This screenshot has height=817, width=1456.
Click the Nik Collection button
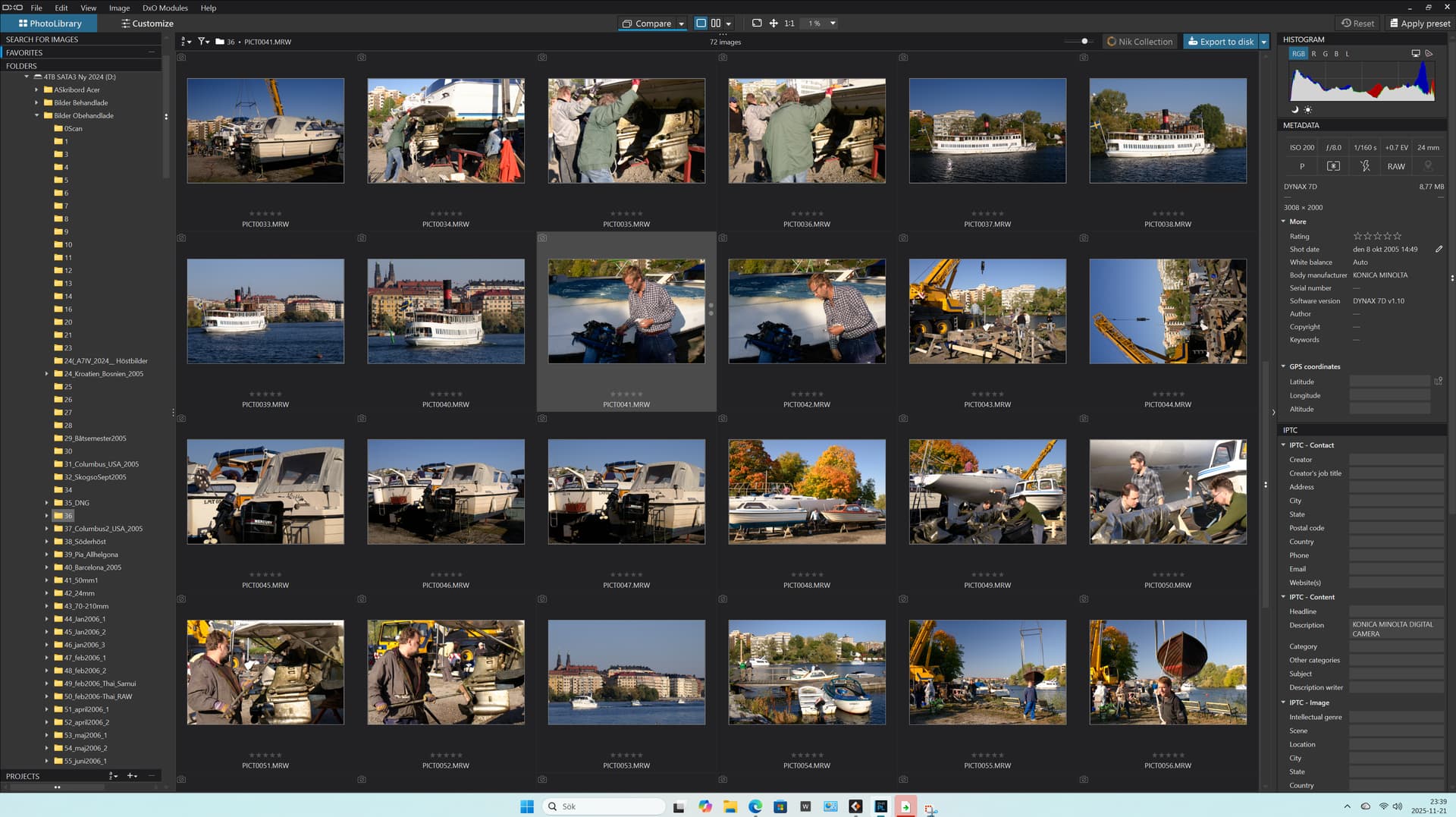[x=1139, y=42]
